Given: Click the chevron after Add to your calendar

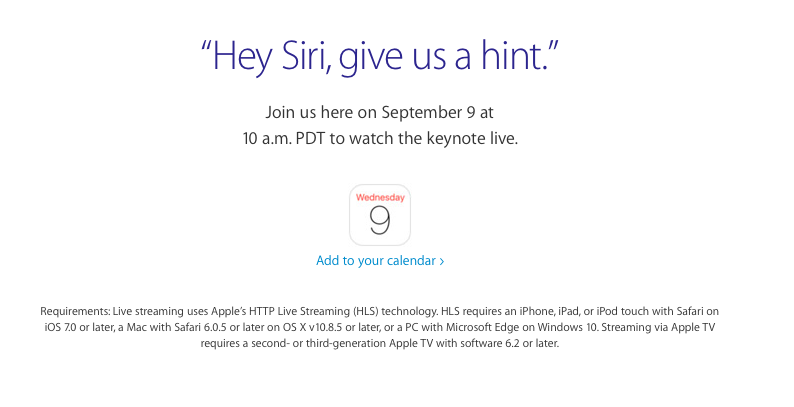Looking at the screenshot, I should pos(442,261).
